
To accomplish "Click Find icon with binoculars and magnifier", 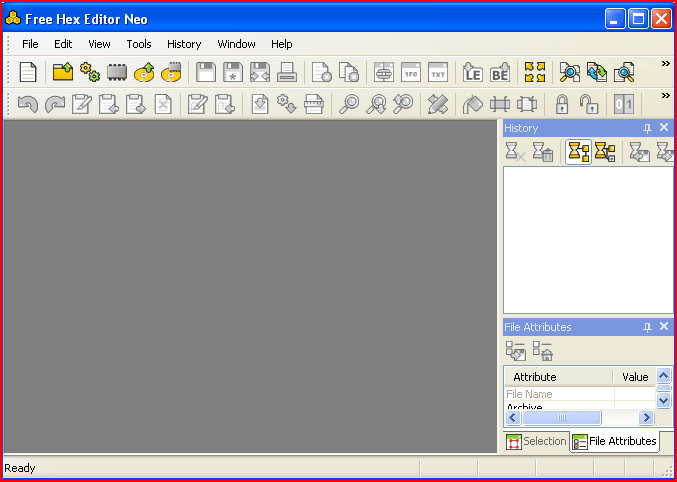I will (570, 72).
